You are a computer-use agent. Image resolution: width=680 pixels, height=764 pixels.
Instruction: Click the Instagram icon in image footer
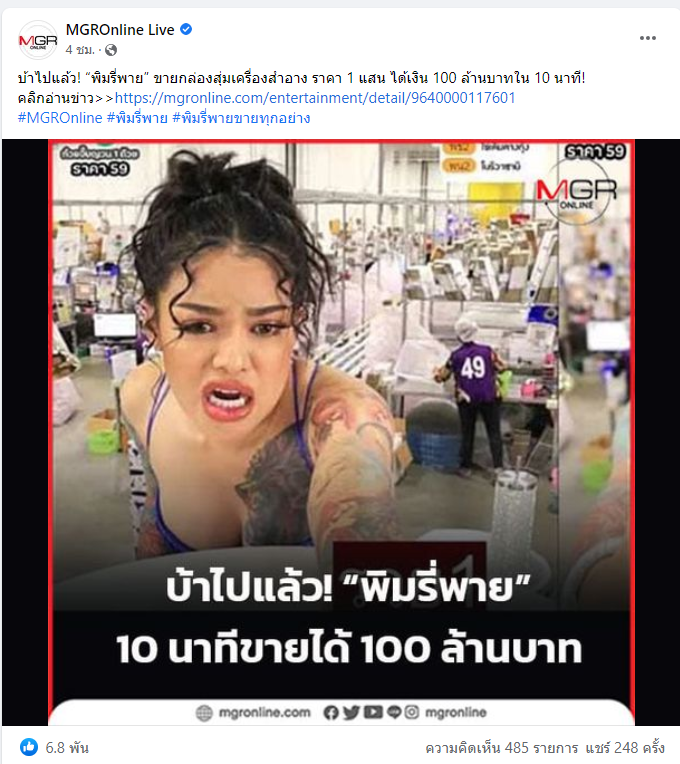[412, 712]
